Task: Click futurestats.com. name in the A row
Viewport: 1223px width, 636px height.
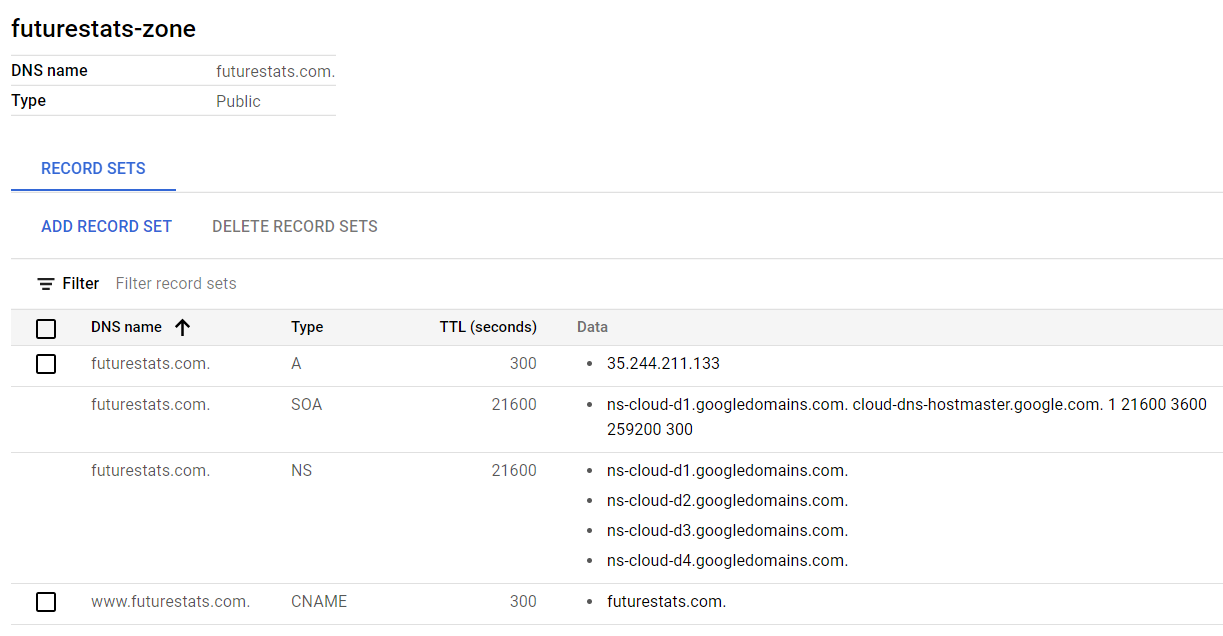Action: point(150,364)
